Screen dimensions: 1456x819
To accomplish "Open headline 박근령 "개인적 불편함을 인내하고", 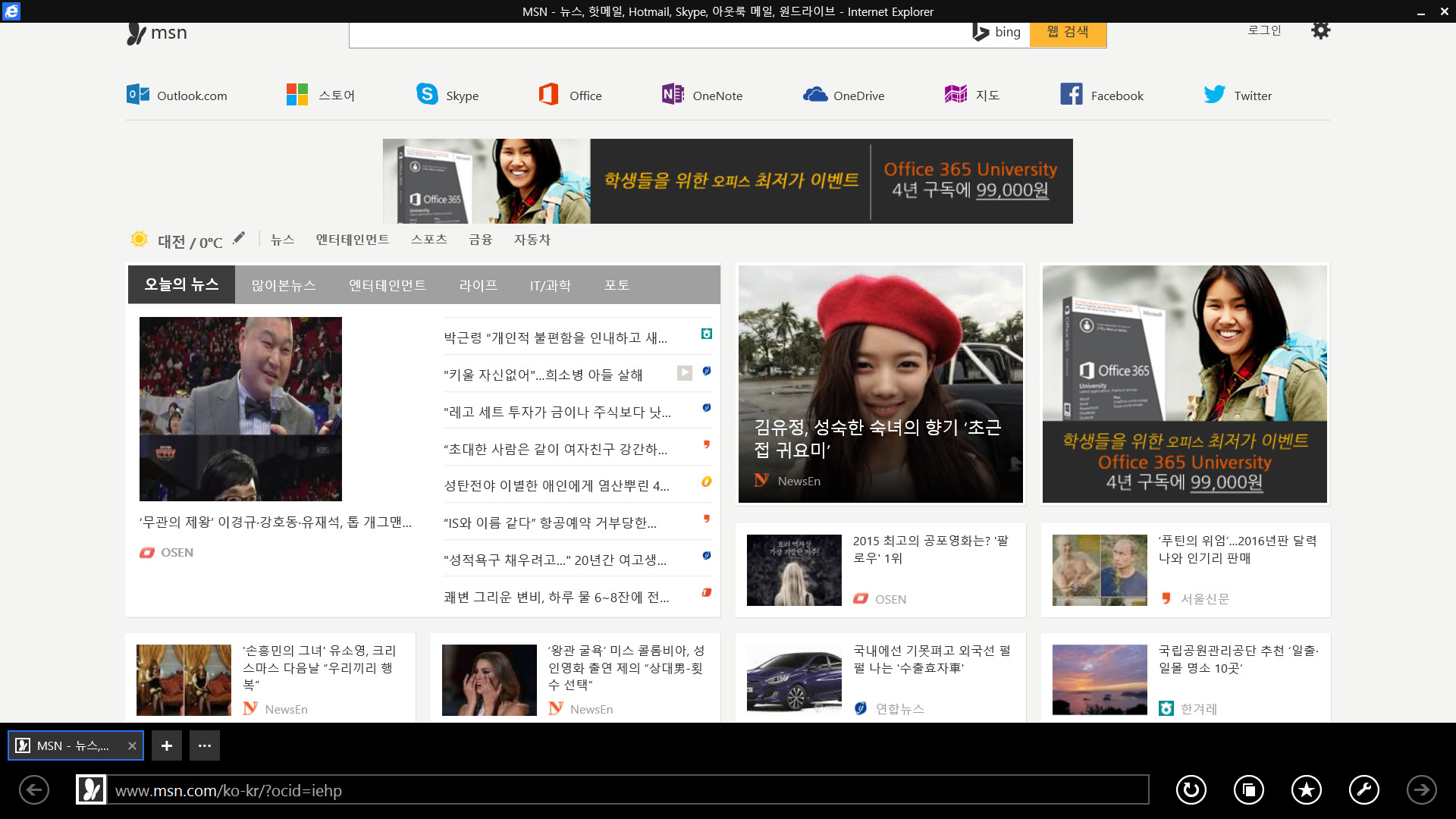I will click(556, 337).
